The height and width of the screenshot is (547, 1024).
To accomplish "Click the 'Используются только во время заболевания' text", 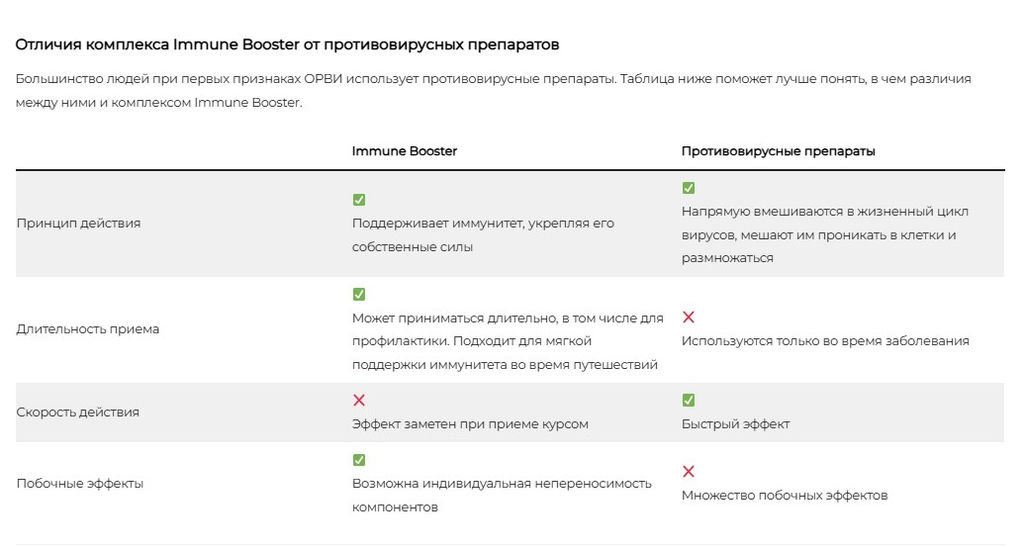I will click(825, 341).
